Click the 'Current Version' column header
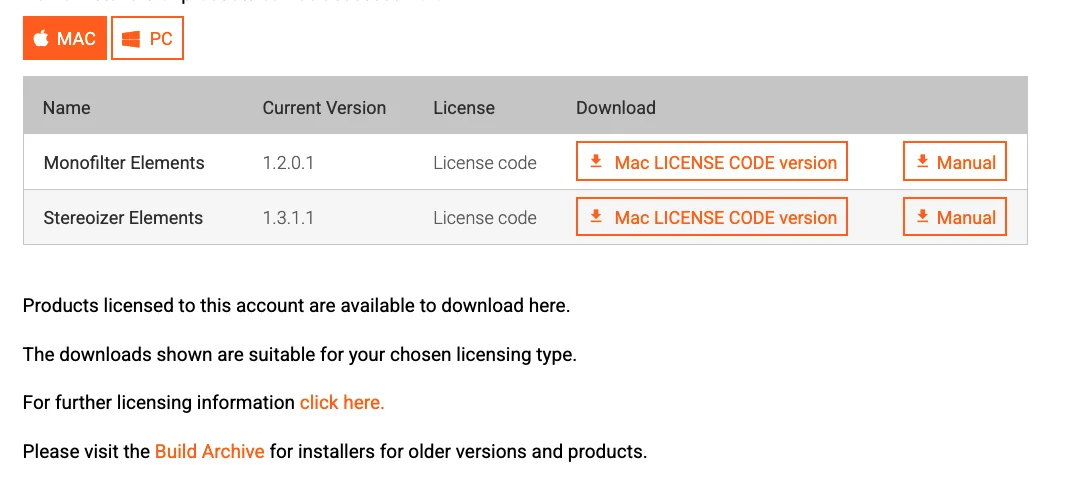The image size is (1068, 485). pyautogui.click(x=324, y=108)
